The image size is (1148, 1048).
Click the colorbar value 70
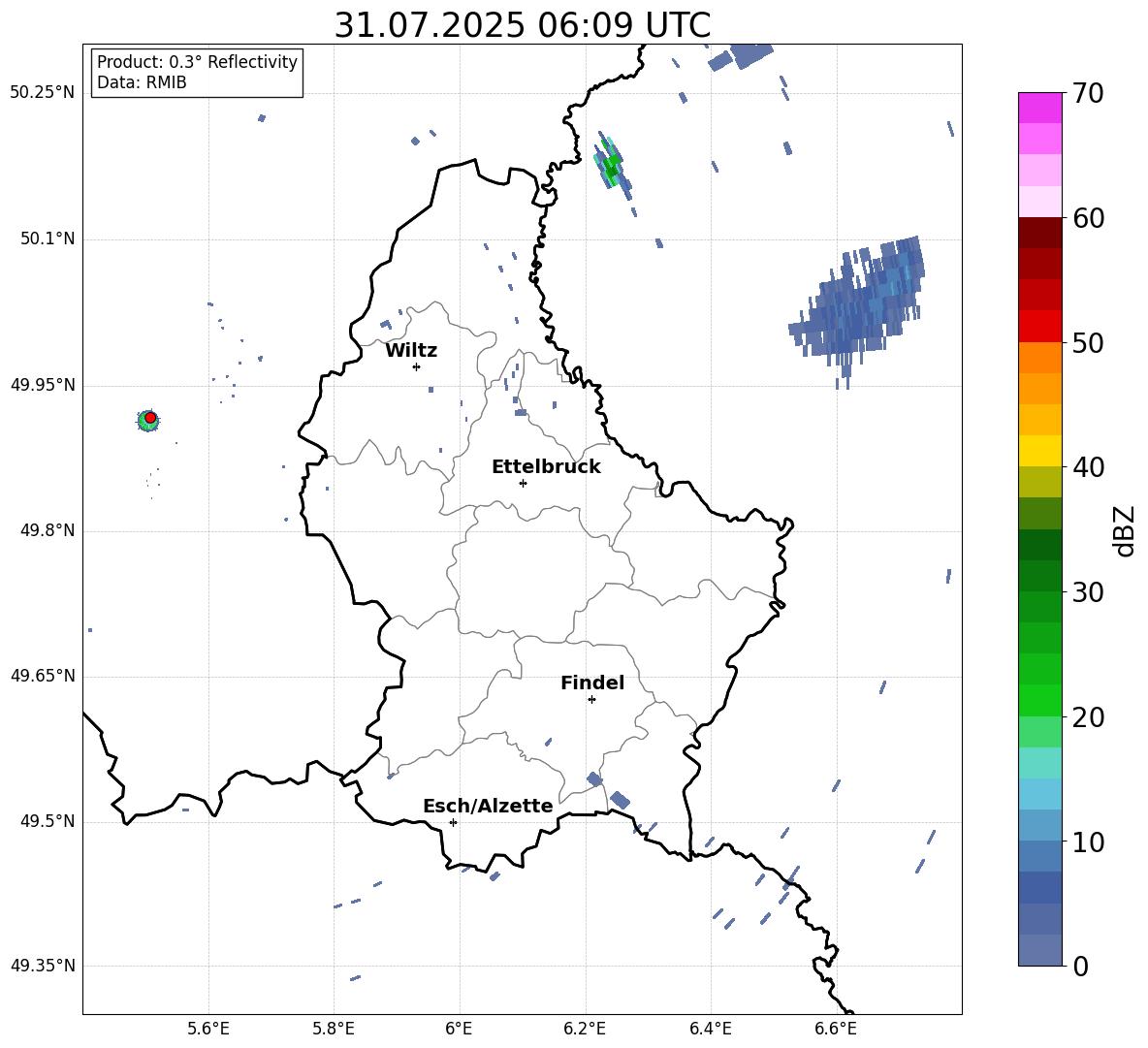[x=1088, y=93]
